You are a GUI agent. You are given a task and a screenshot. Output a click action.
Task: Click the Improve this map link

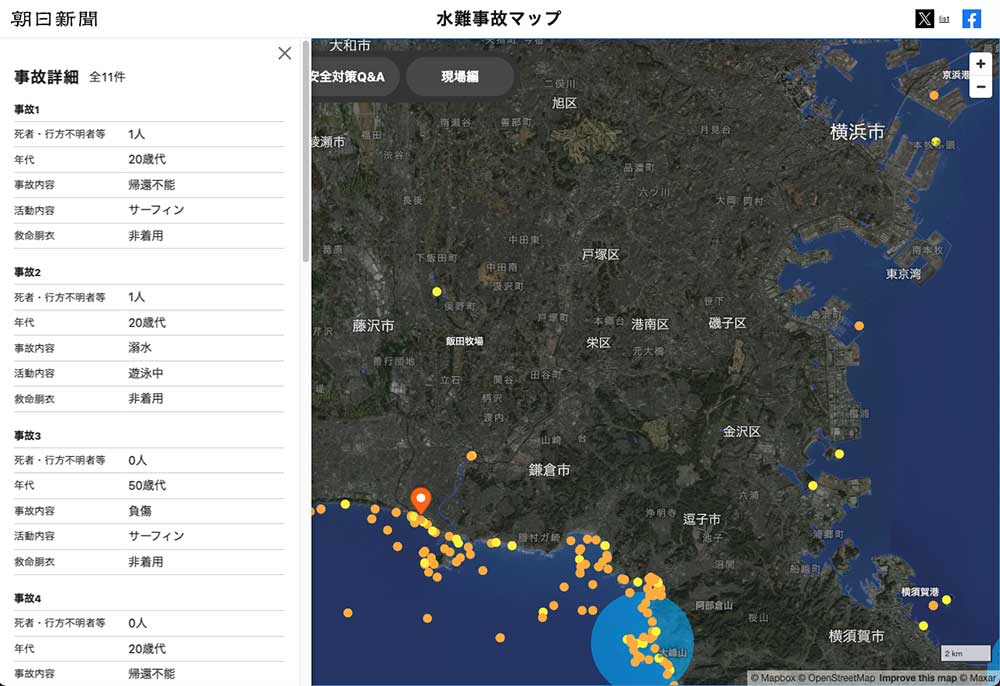click(x=918, y=678)
